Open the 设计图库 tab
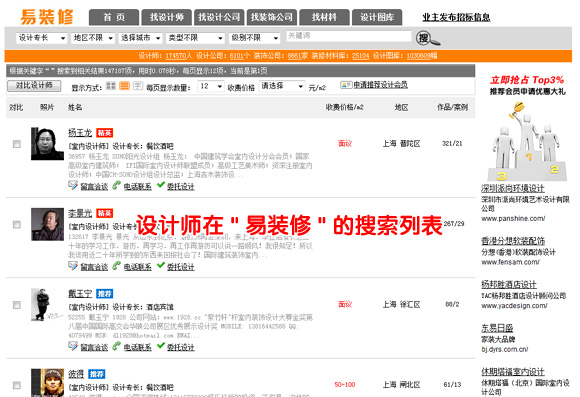The width and height of the screenshot is (580, 397). [x=377, y=17]
